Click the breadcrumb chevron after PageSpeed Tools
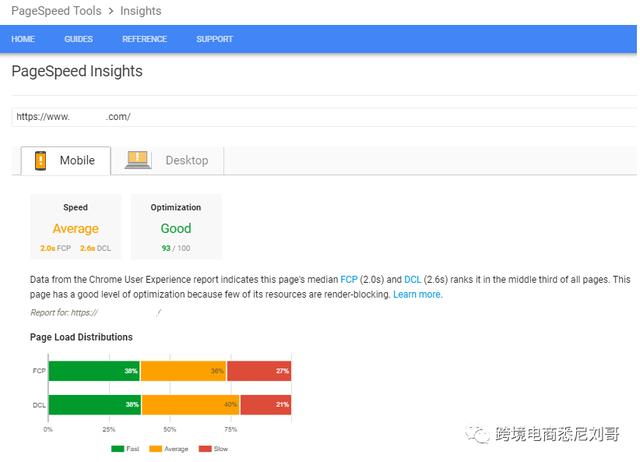This screenshot has height=462, width=640. coord(111,11)
